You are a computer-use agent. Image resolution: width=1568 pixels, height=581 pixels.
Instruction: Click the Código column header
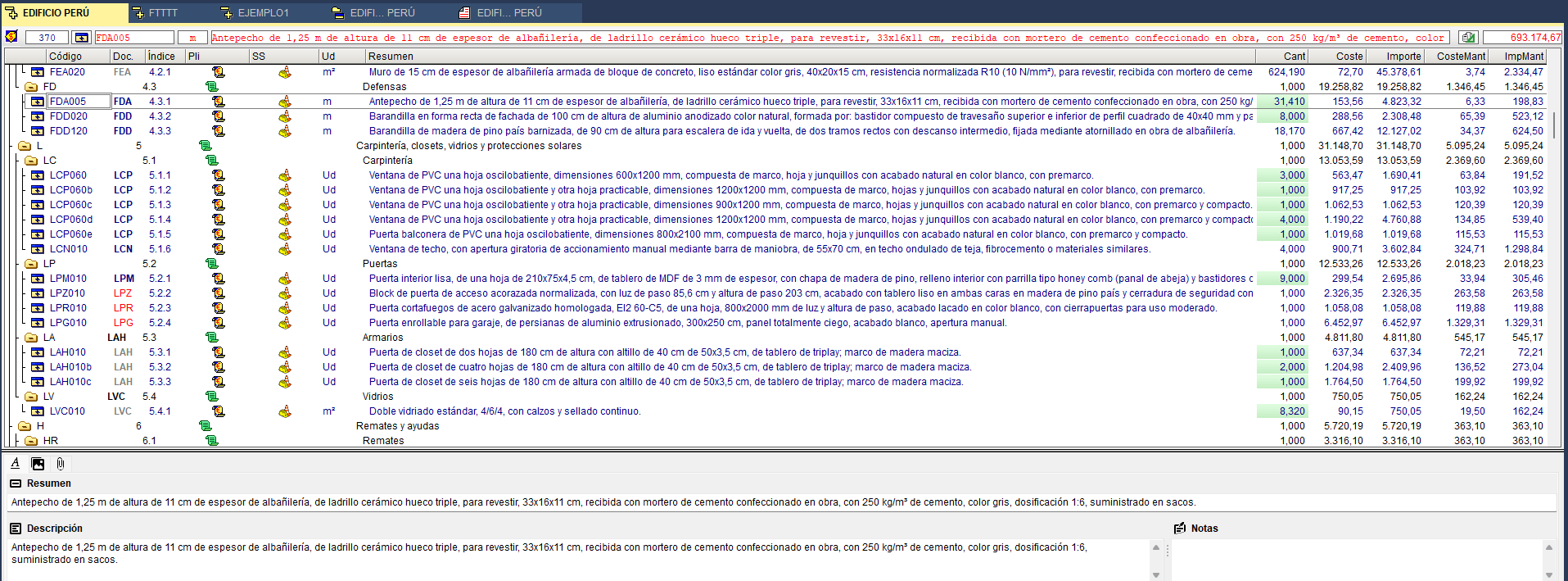point(66,57)
